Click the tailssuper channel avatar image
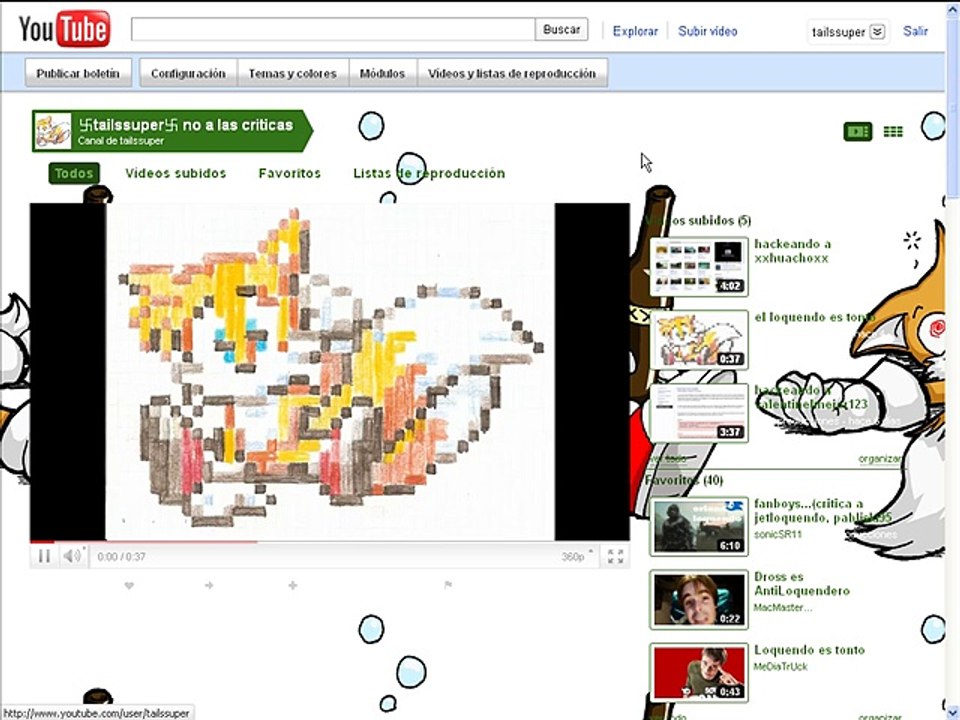Screen dimensions: 960x720 [x=53, y=130]
